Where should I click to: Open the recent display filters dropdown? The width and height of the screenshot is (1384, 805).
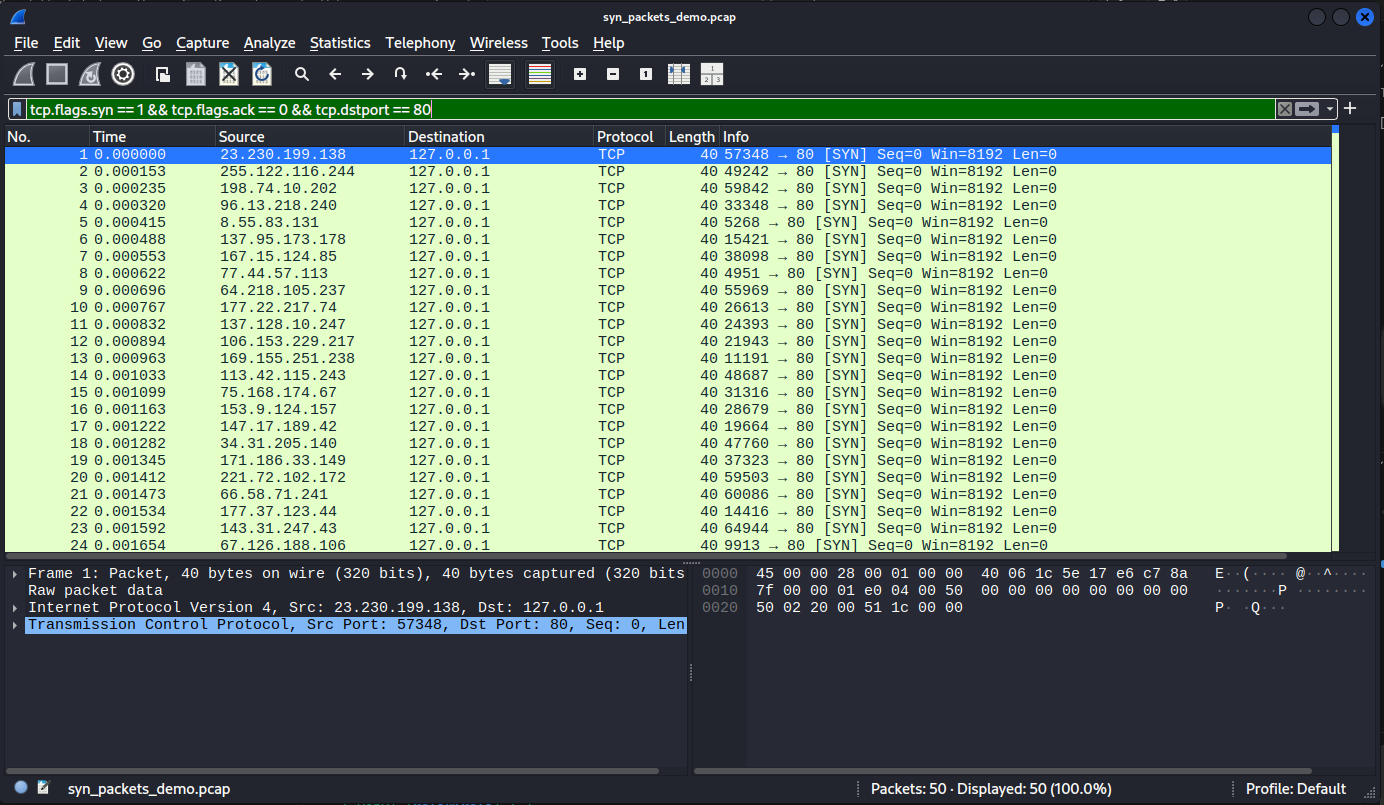[1330, 109]
